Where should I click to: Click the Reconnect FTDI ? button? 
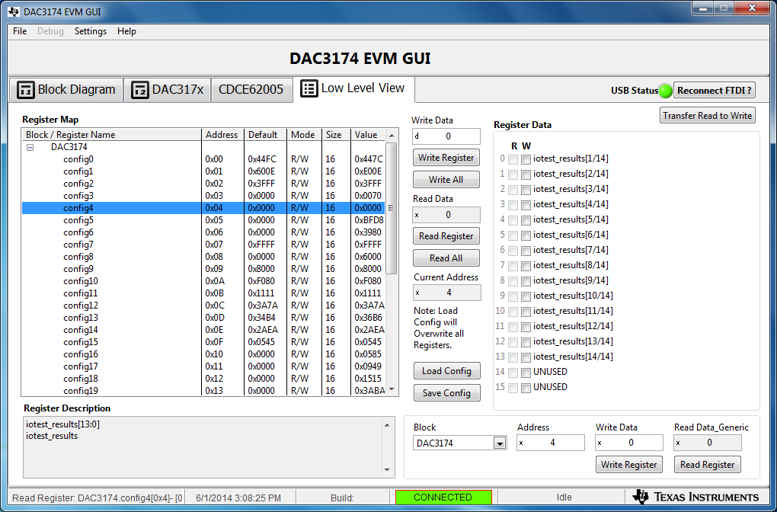point(714,91)
